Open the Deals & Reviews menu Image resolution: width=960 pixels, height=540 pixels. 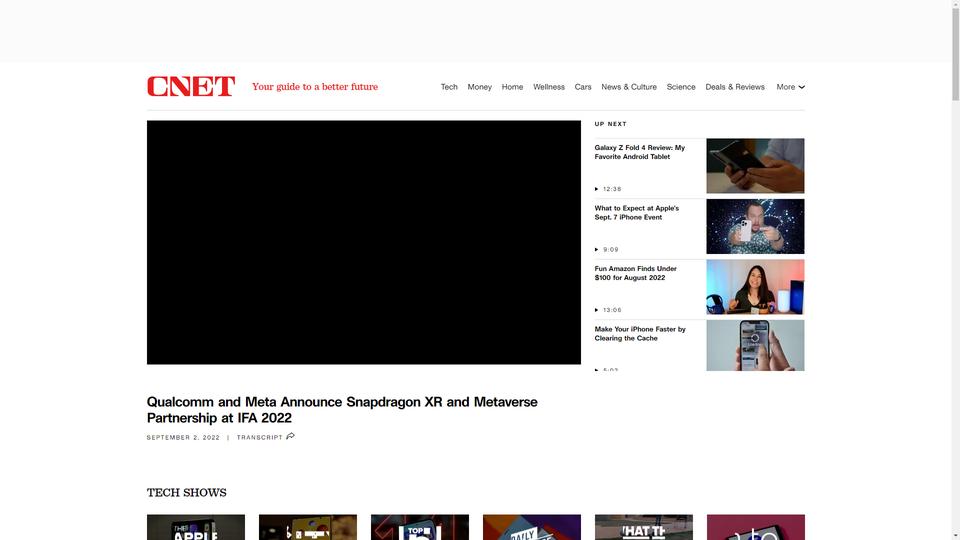(x=735, y=87)
